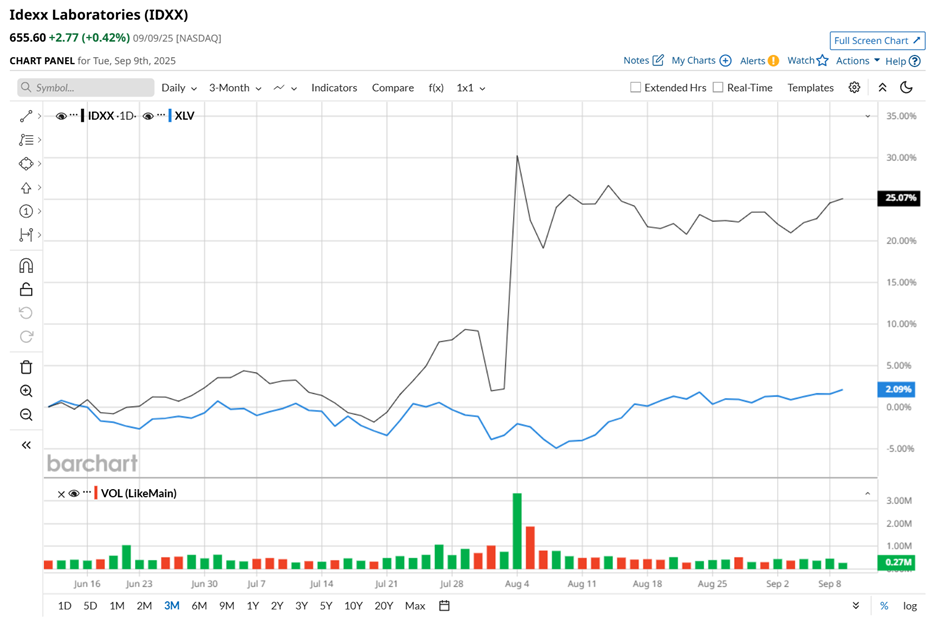Toggle VOL indicator visibility eye
The height and width of the screenshot is (621, 940).
tap(74, 493)
